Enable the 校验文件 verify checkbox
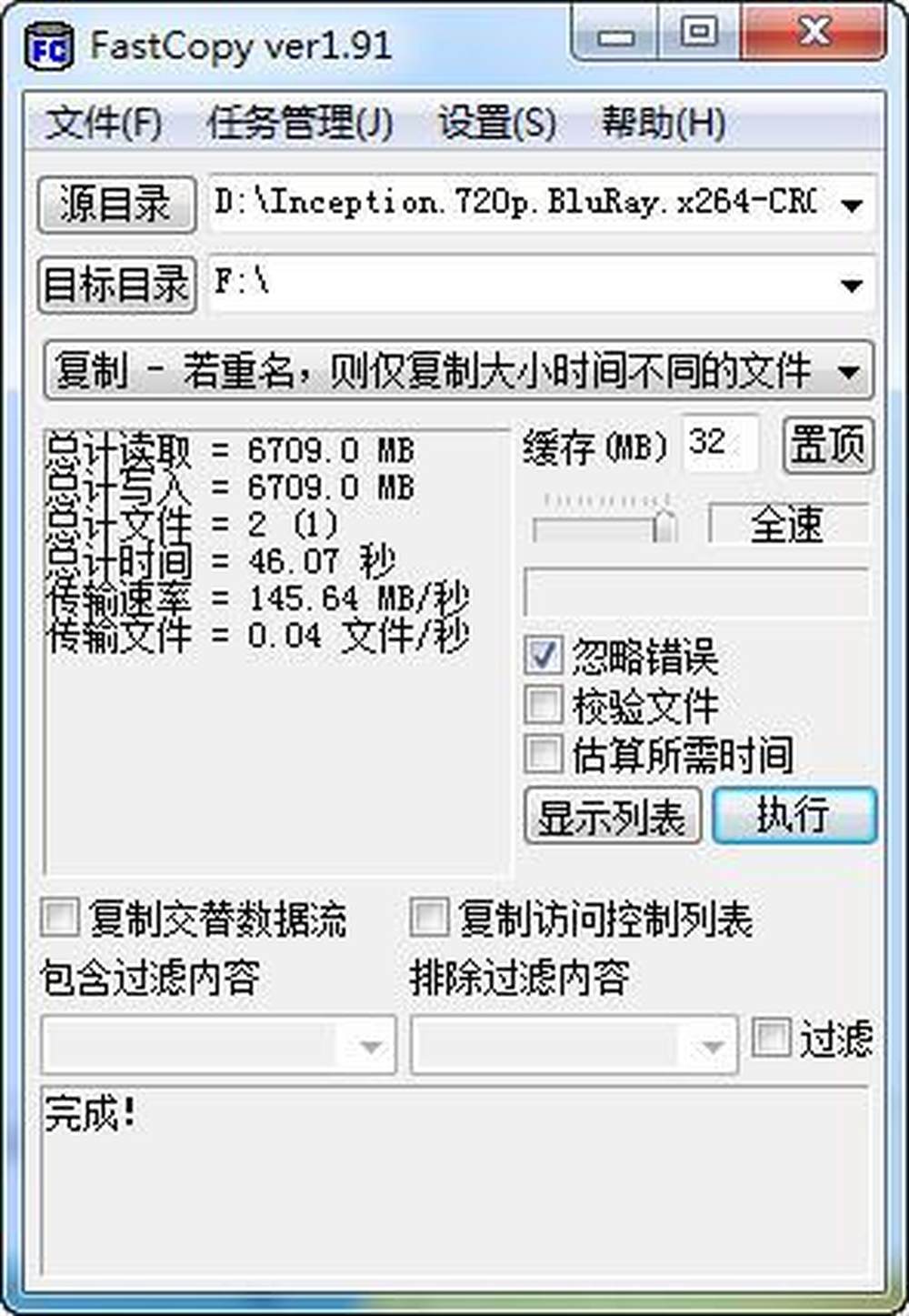 [544, 704]
